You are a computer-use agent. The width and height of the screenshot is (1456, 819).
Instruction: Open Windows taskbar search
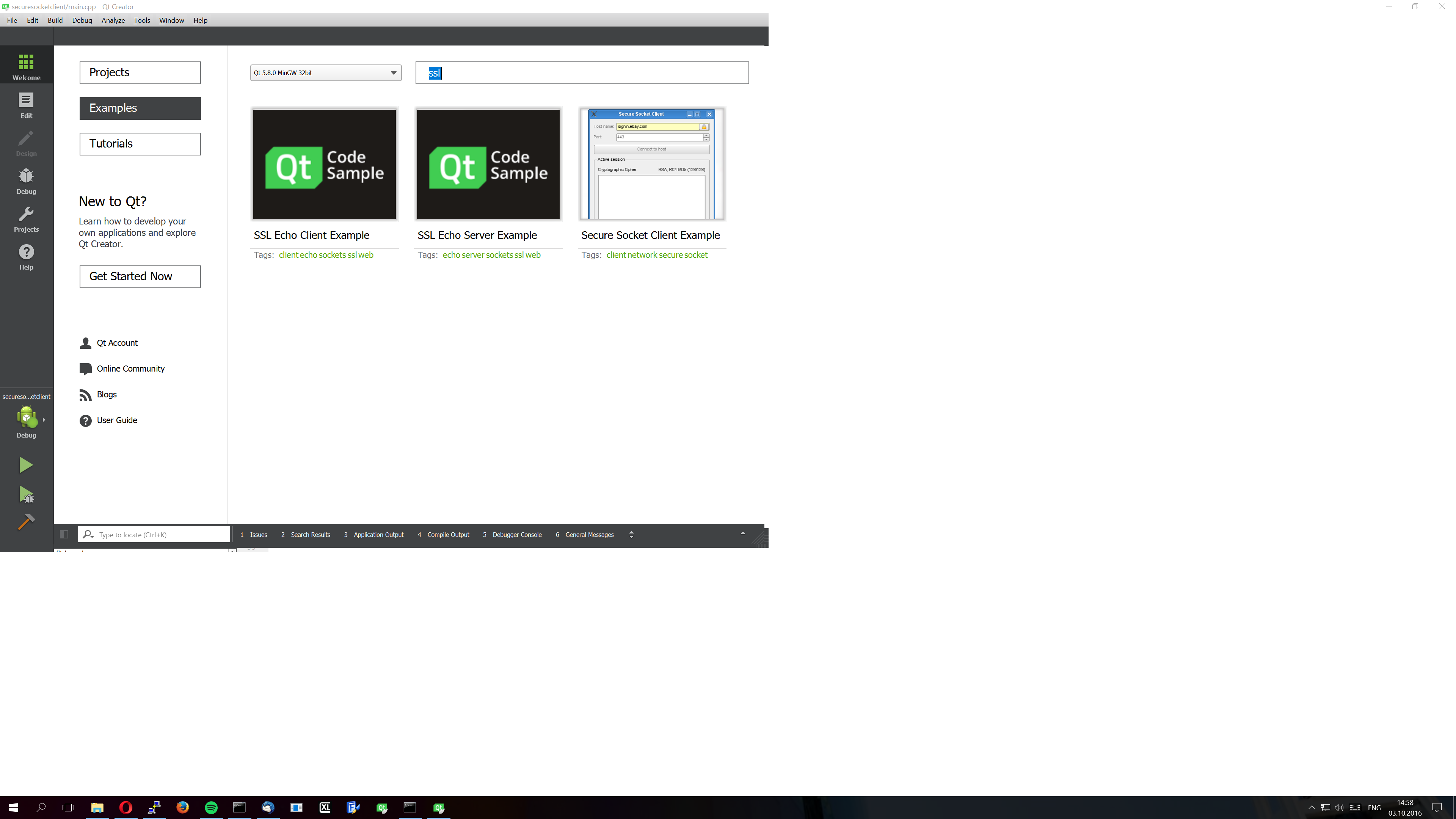tap(41, 808)
